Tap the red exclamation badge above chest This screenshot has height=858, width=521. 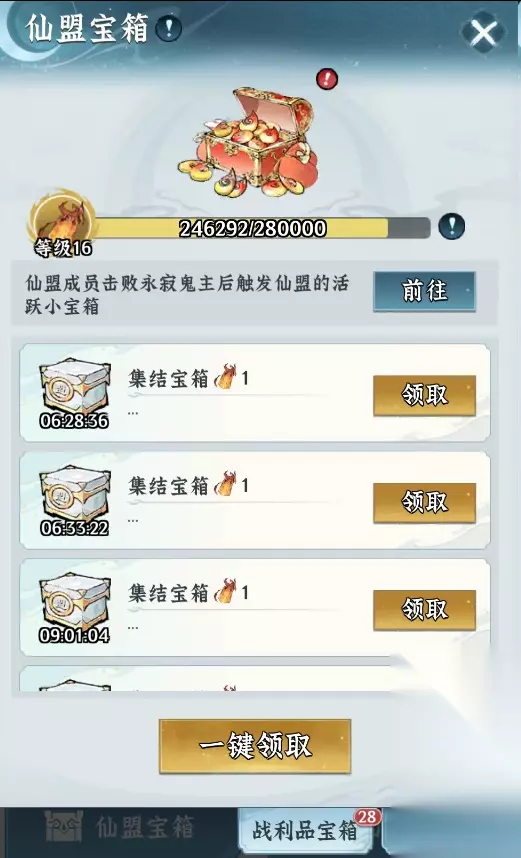(x=327, y=79)
